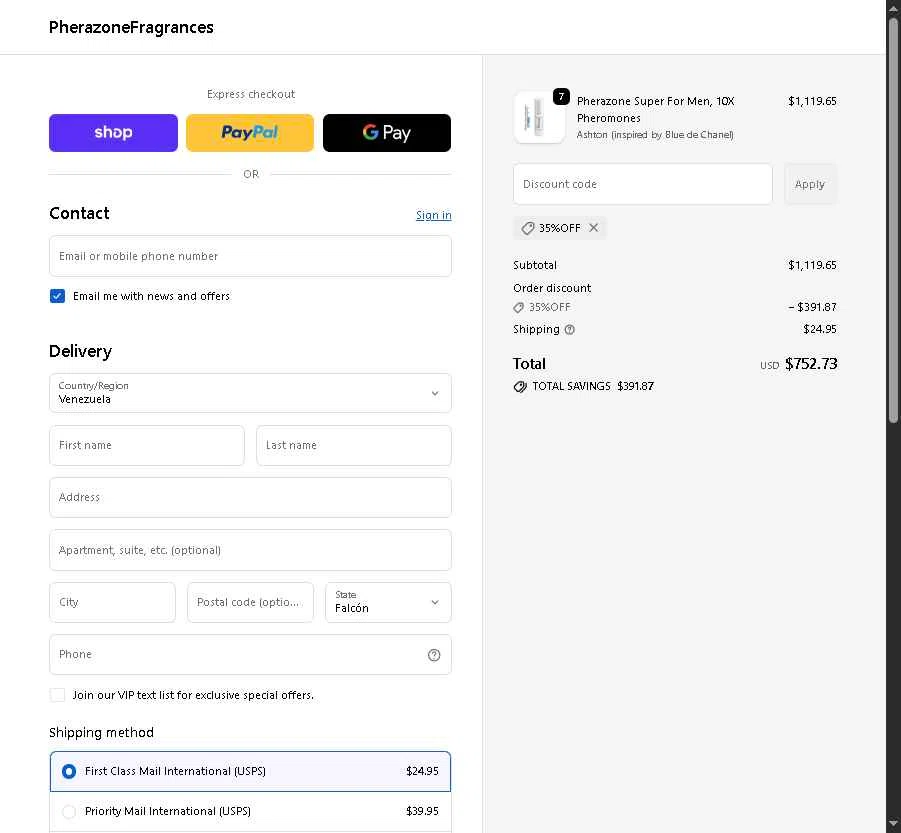Viewport: 901px width, 833px height.
Task: Click the Discount code field
Action: [x=642, y=184]
